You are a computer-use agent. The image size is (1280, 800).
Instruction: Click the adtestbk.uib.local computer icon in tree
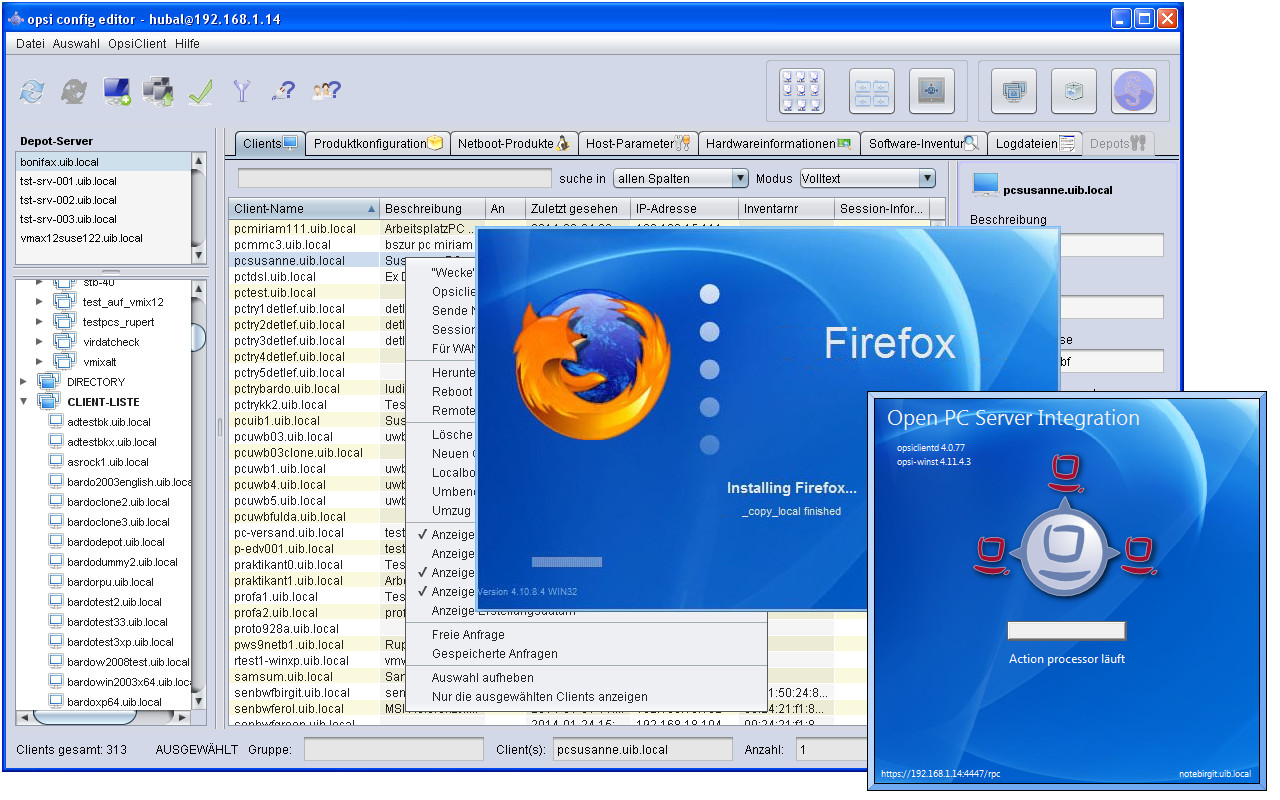57,422
